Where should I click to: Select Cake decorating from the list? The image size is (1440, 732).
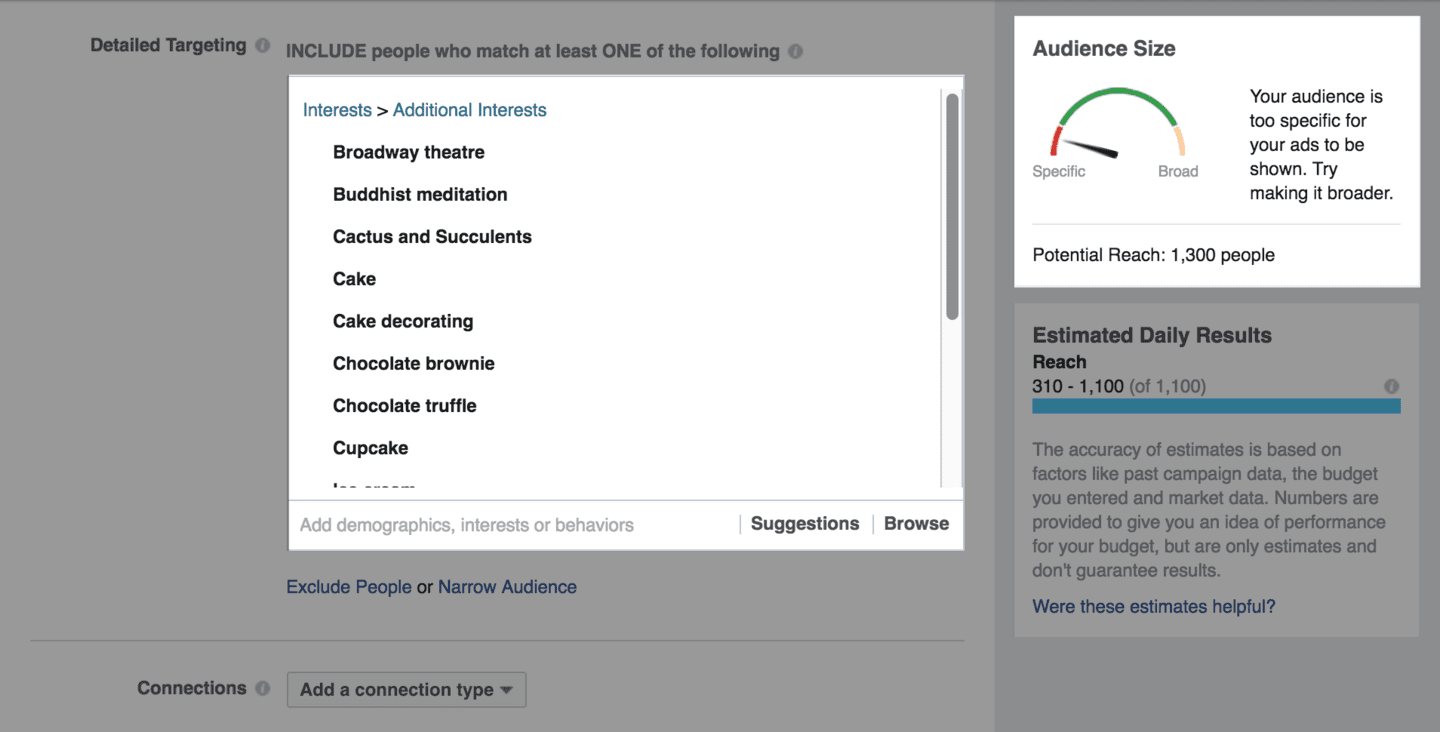(403, 321)
